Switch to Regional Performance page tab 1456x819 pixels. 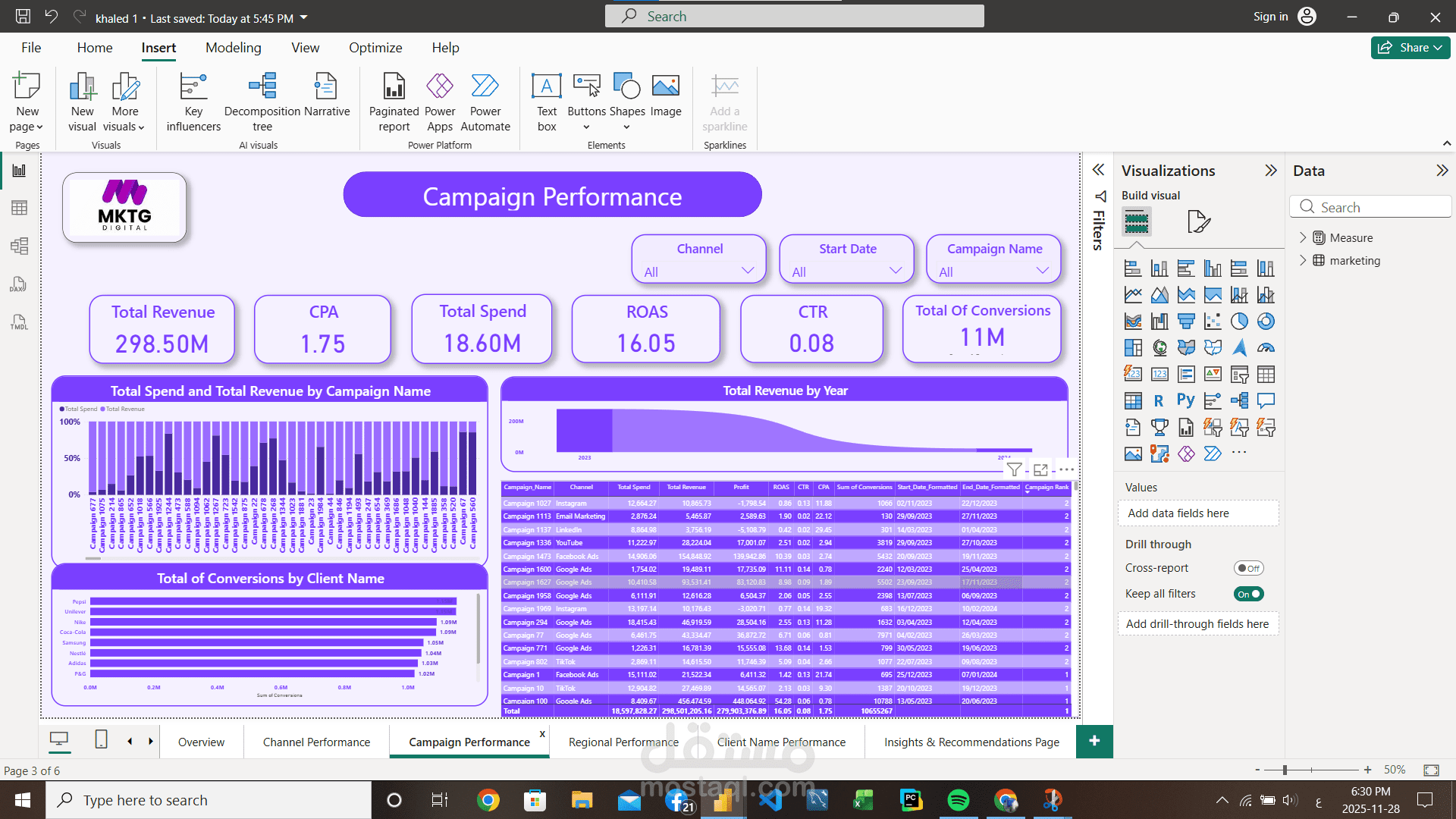click(x=623, y=742)
